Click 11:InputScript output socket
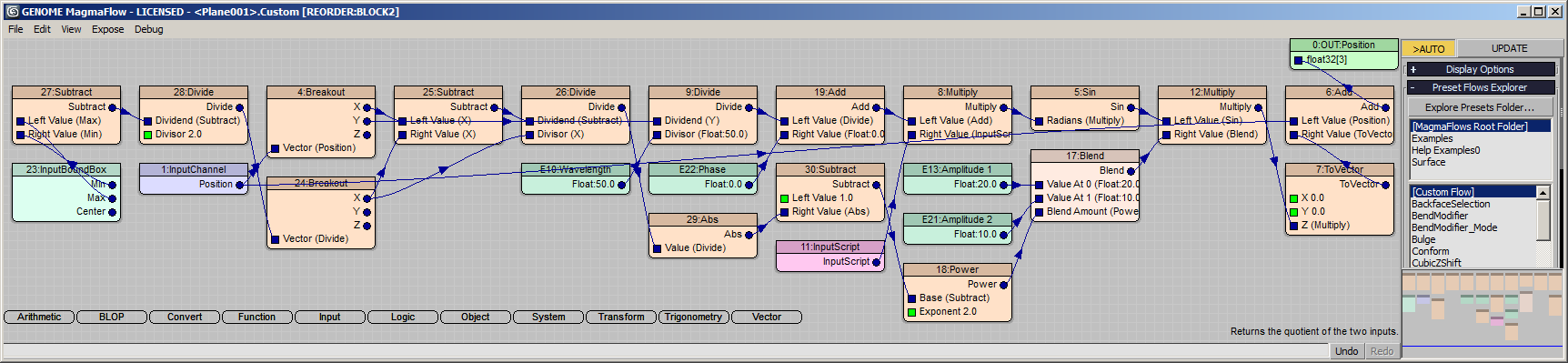Screen dimensions: 1568x363 [x=876, y=262]
